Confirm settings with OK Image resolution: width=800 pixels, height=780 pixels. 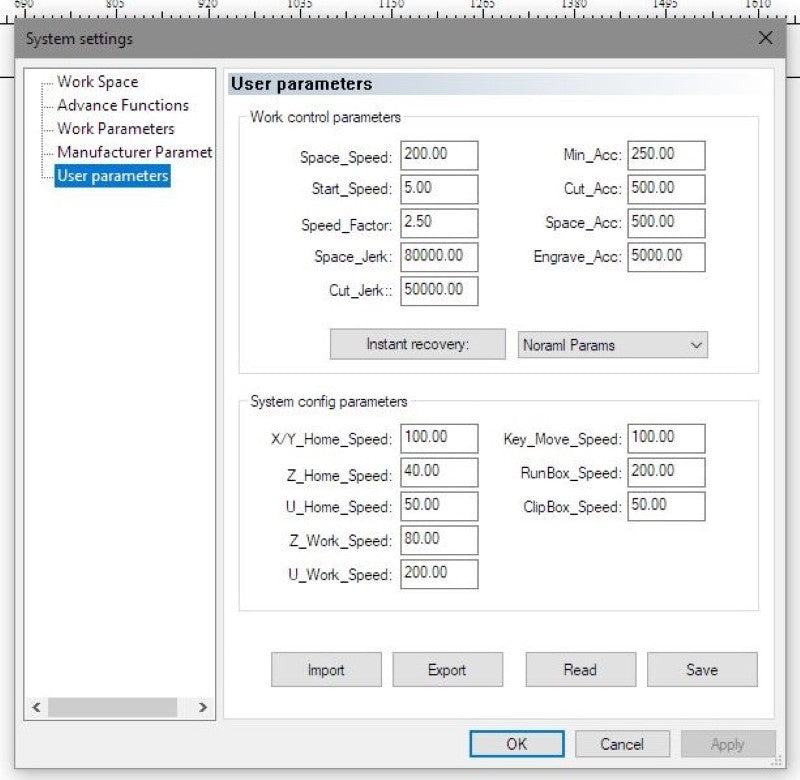tap(516, 744)
